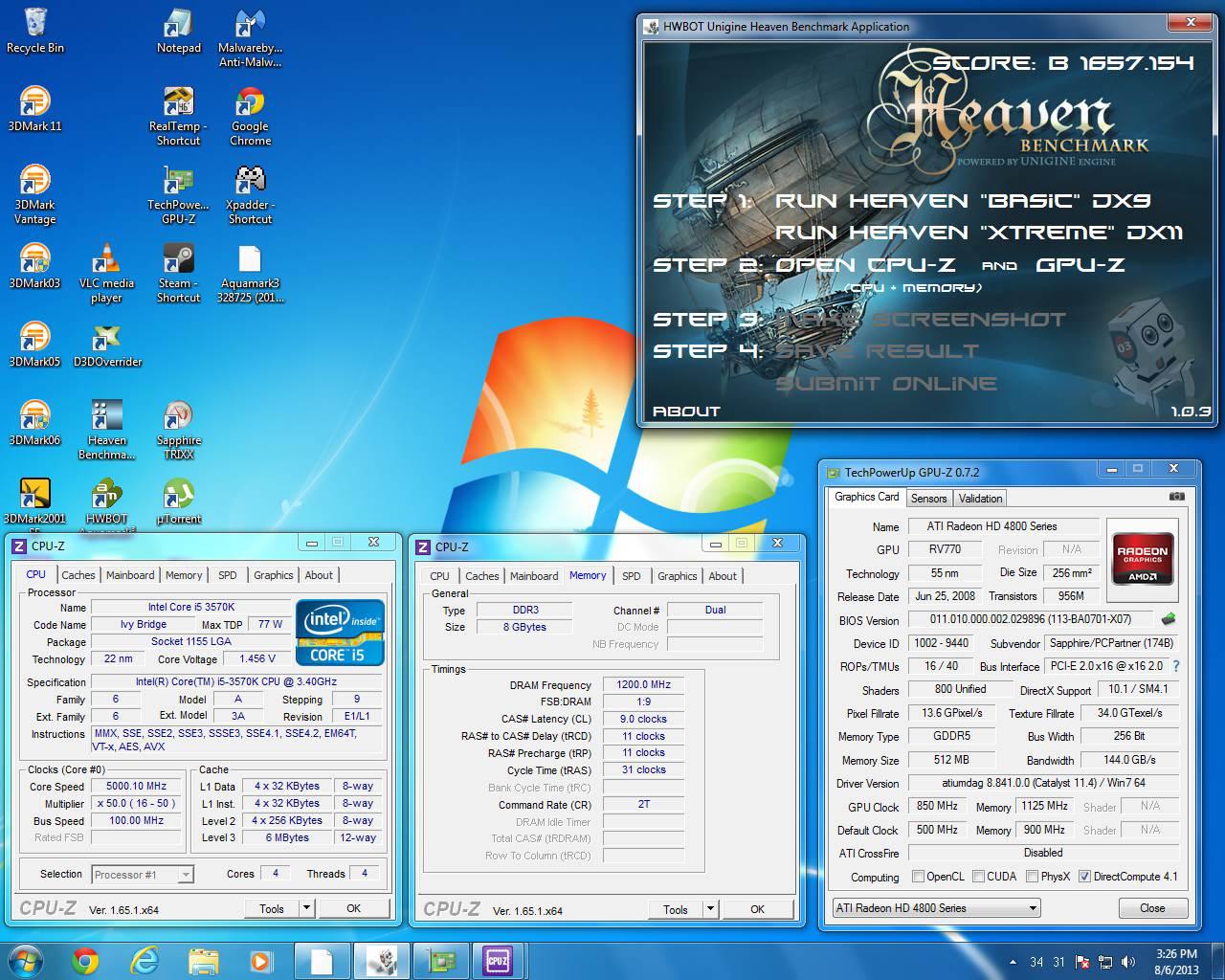This screenshot has height=980, width=1225.
Task: Select the D3DOverrider desktop icon
Action: 106,345
